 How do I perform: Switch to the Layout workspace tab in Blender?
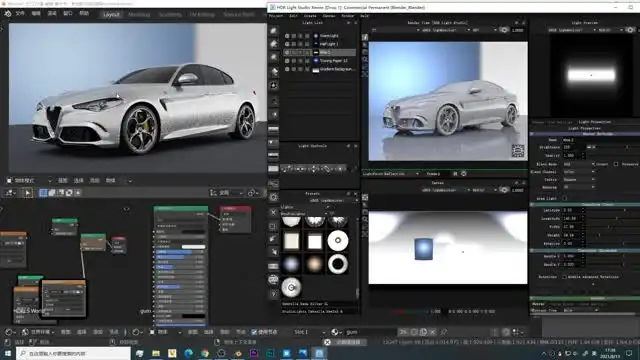[111, 14]
